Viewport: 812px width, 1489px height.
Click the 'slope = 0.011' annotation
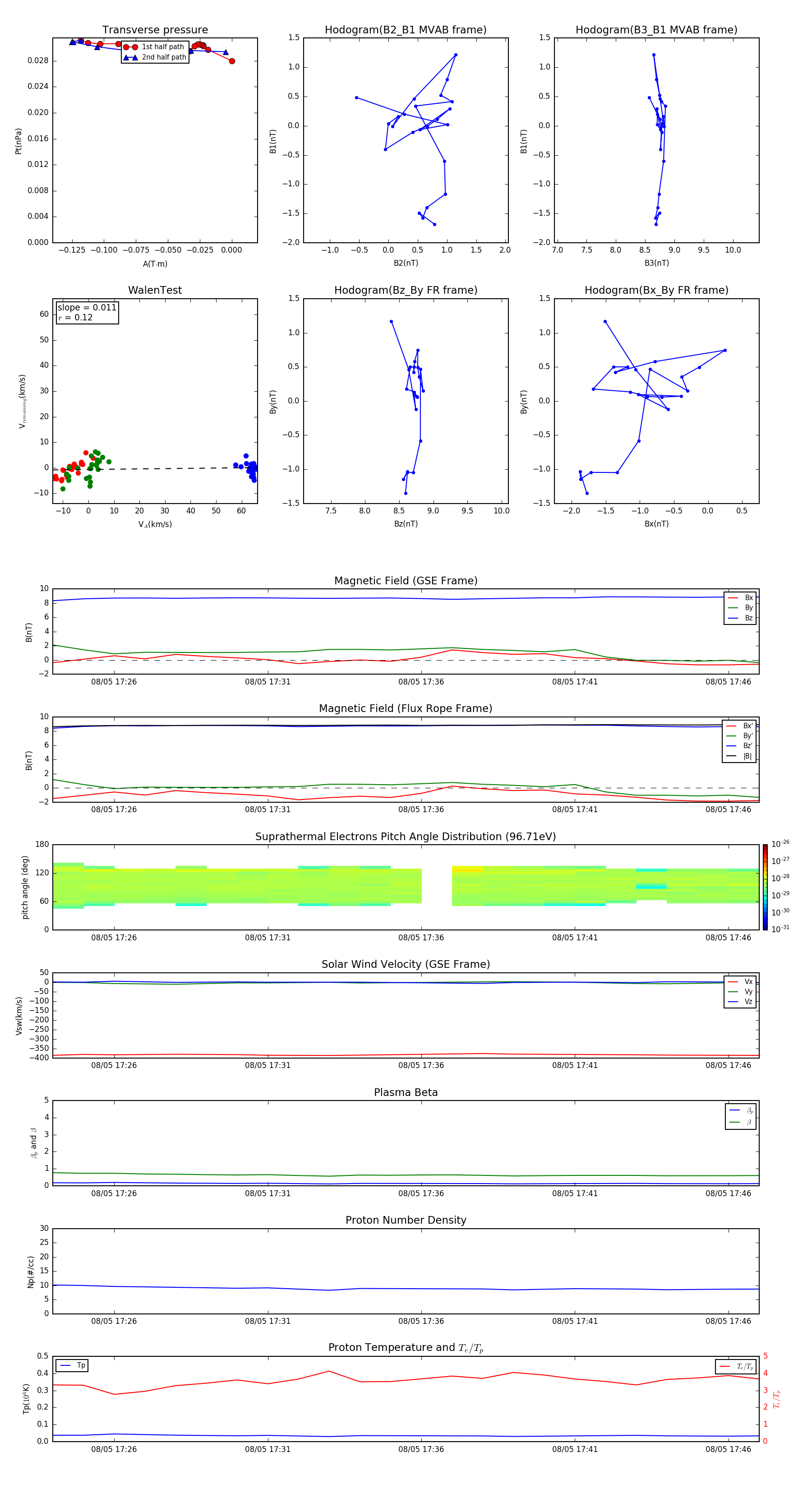[x=87, y=308]
